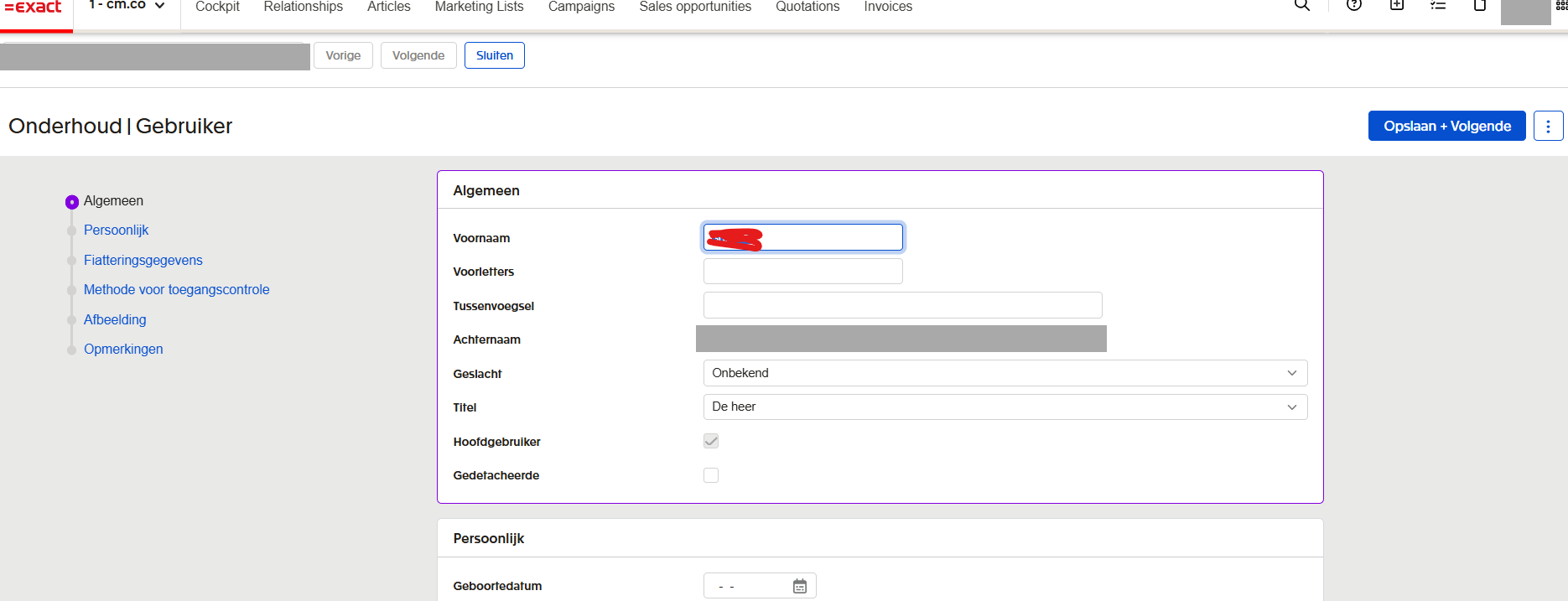Select Algemeen in the side navigation
Viewport: 1568px width, 601px height.
pos(113,200)
